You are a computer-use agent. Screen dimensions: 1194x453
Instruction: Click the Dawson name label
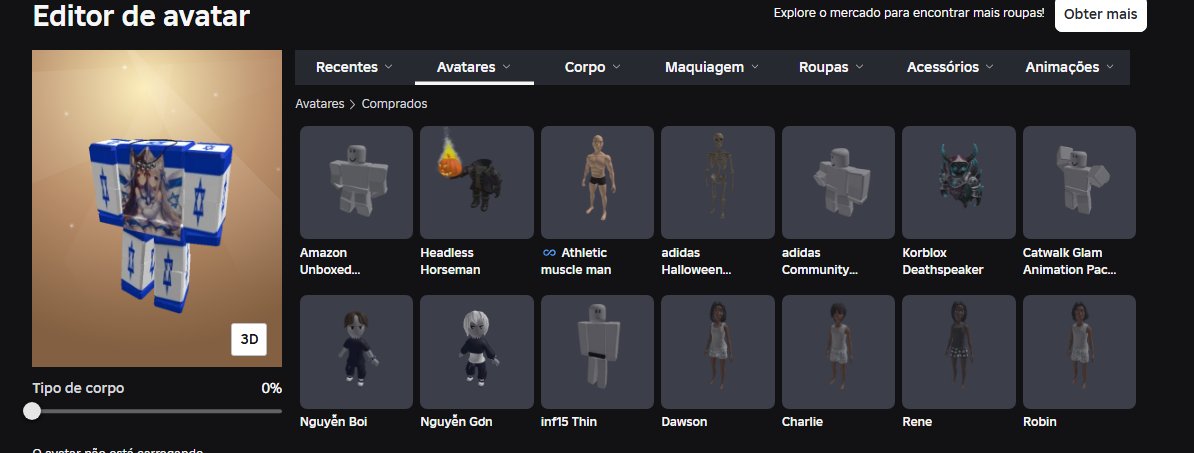pyautogui.click(x=684, y=422)
